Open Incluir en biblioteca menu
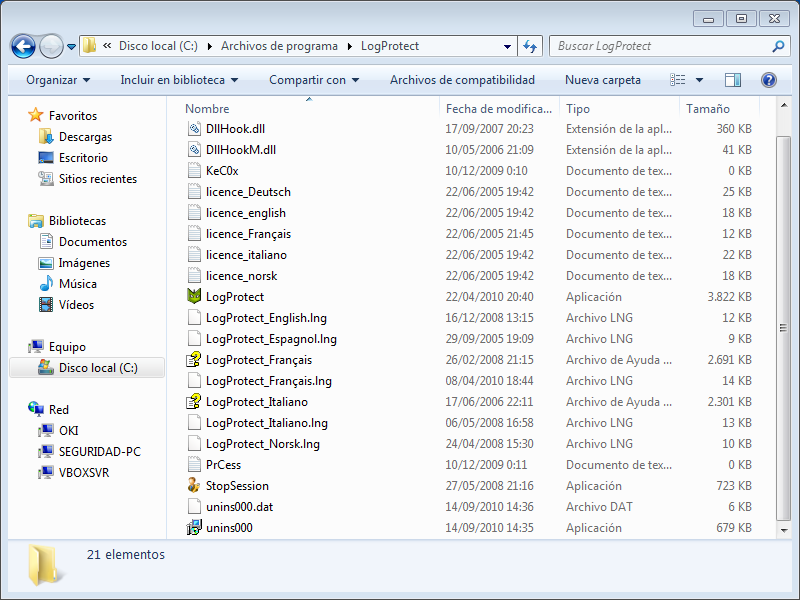The image size is (800, 600). point(179,80)
